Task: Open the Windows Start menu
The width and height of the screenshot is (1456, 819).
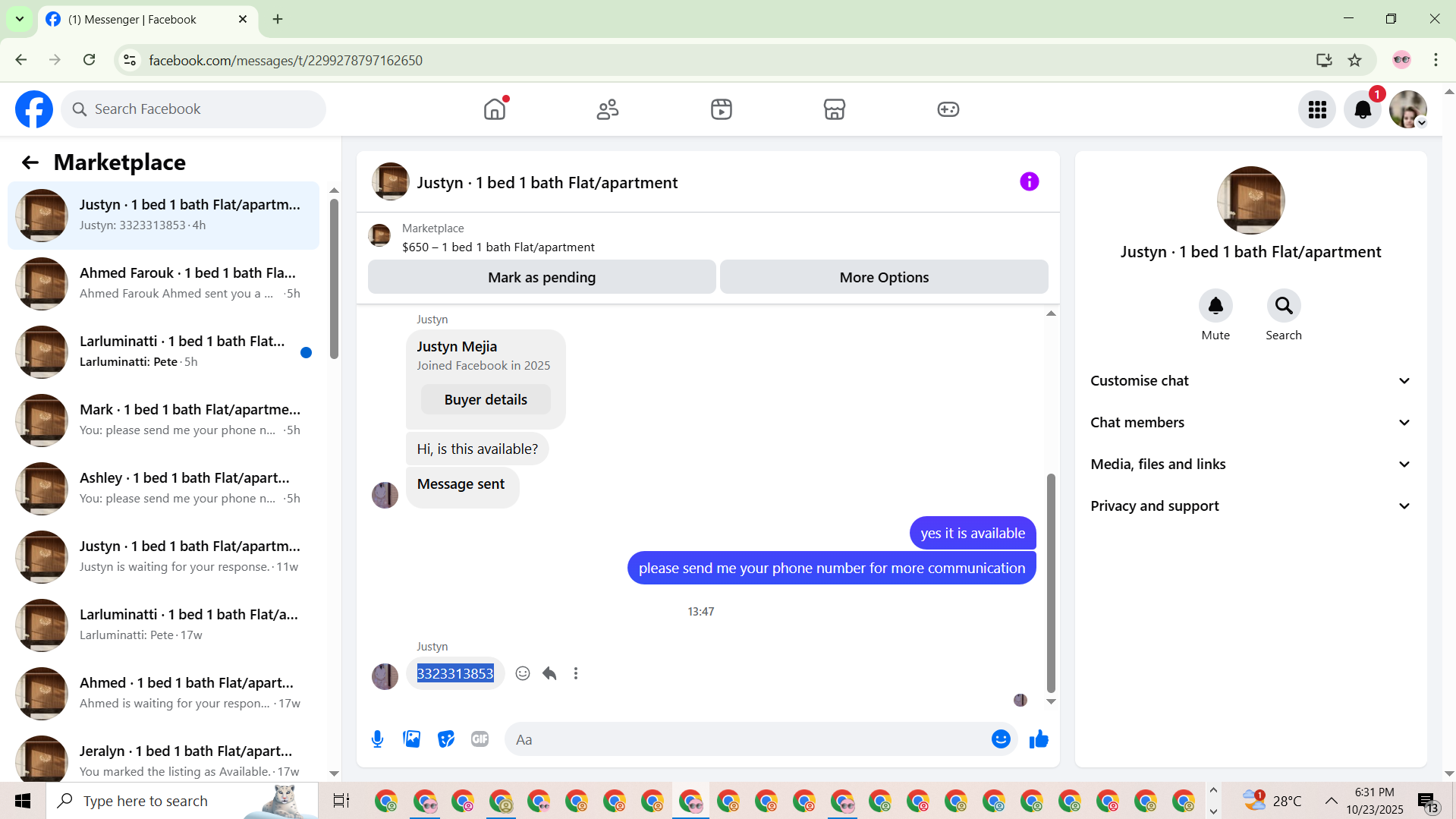Action: point(23,801)
